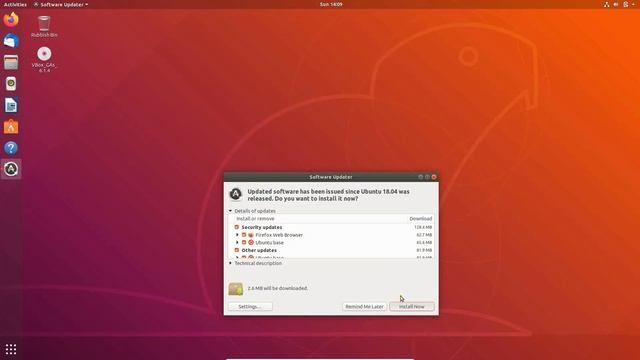Select the Other updates row text
Viewport: 640px width, 360px height.
(259, 250)
